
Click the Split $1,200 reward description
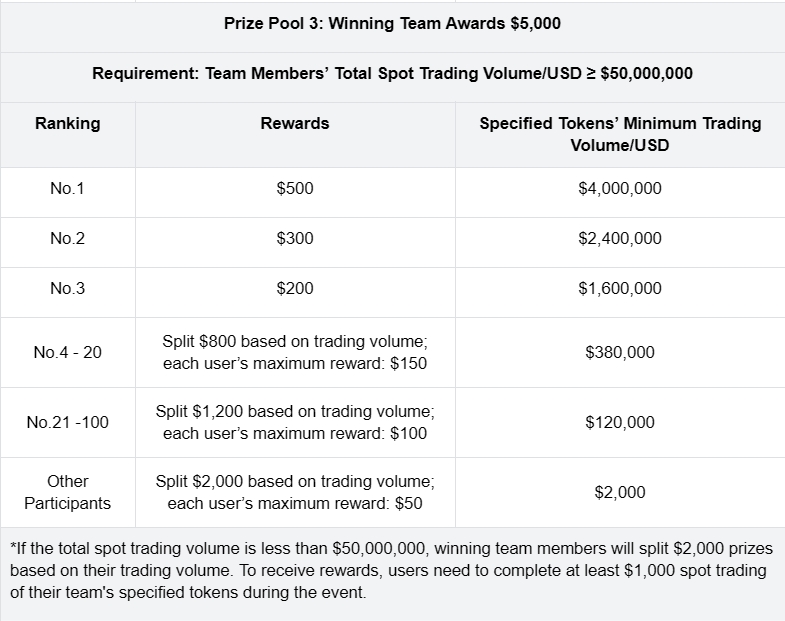click(x=295, y=422)
